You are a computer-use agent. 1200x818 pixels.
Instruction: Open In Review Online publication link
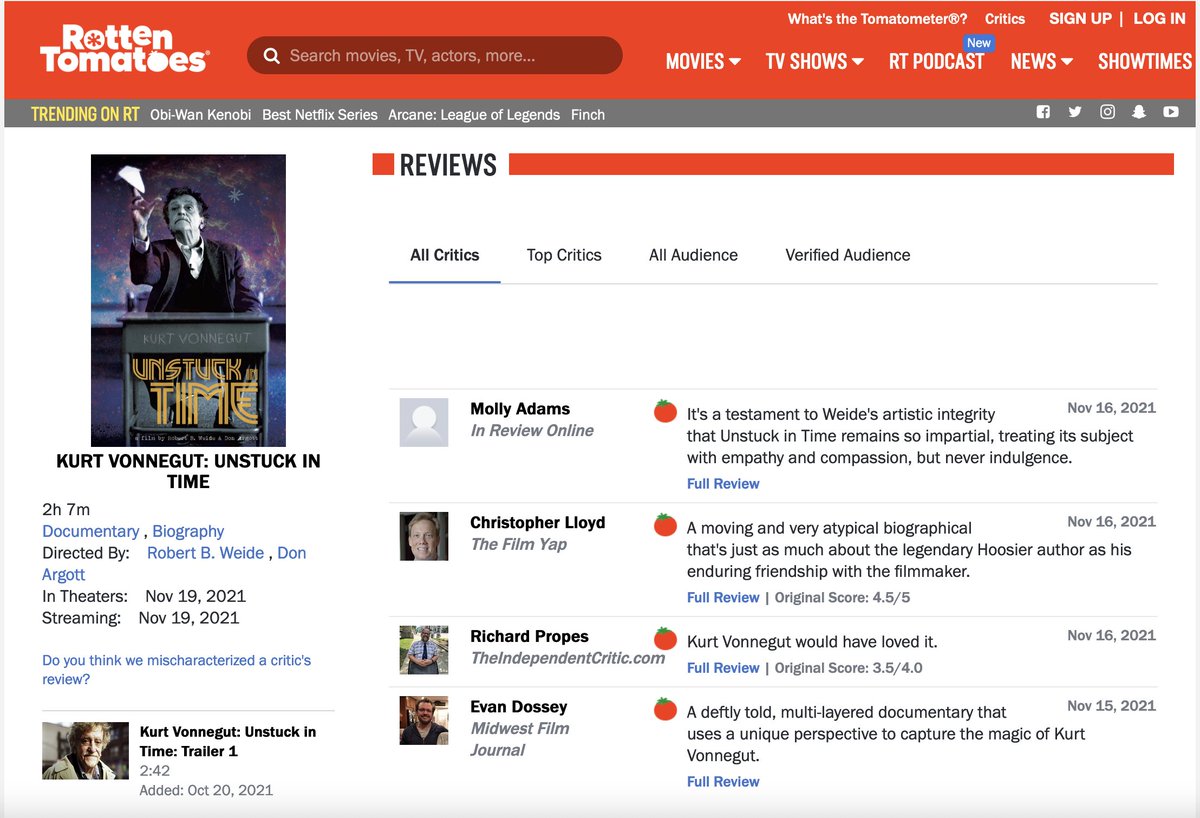[x=532, y=430]
